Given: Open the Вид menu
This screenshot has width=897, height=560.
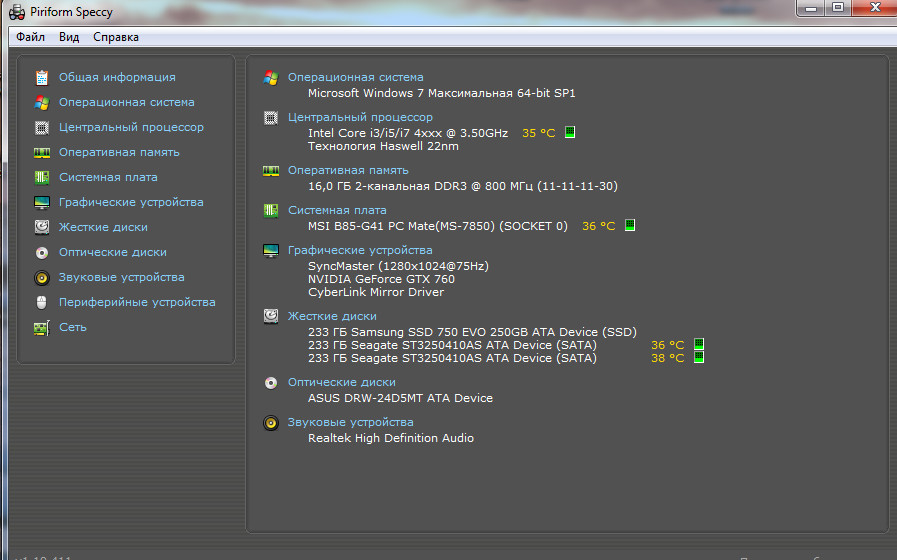Looking at the screenshot, I should coord(69,37).
